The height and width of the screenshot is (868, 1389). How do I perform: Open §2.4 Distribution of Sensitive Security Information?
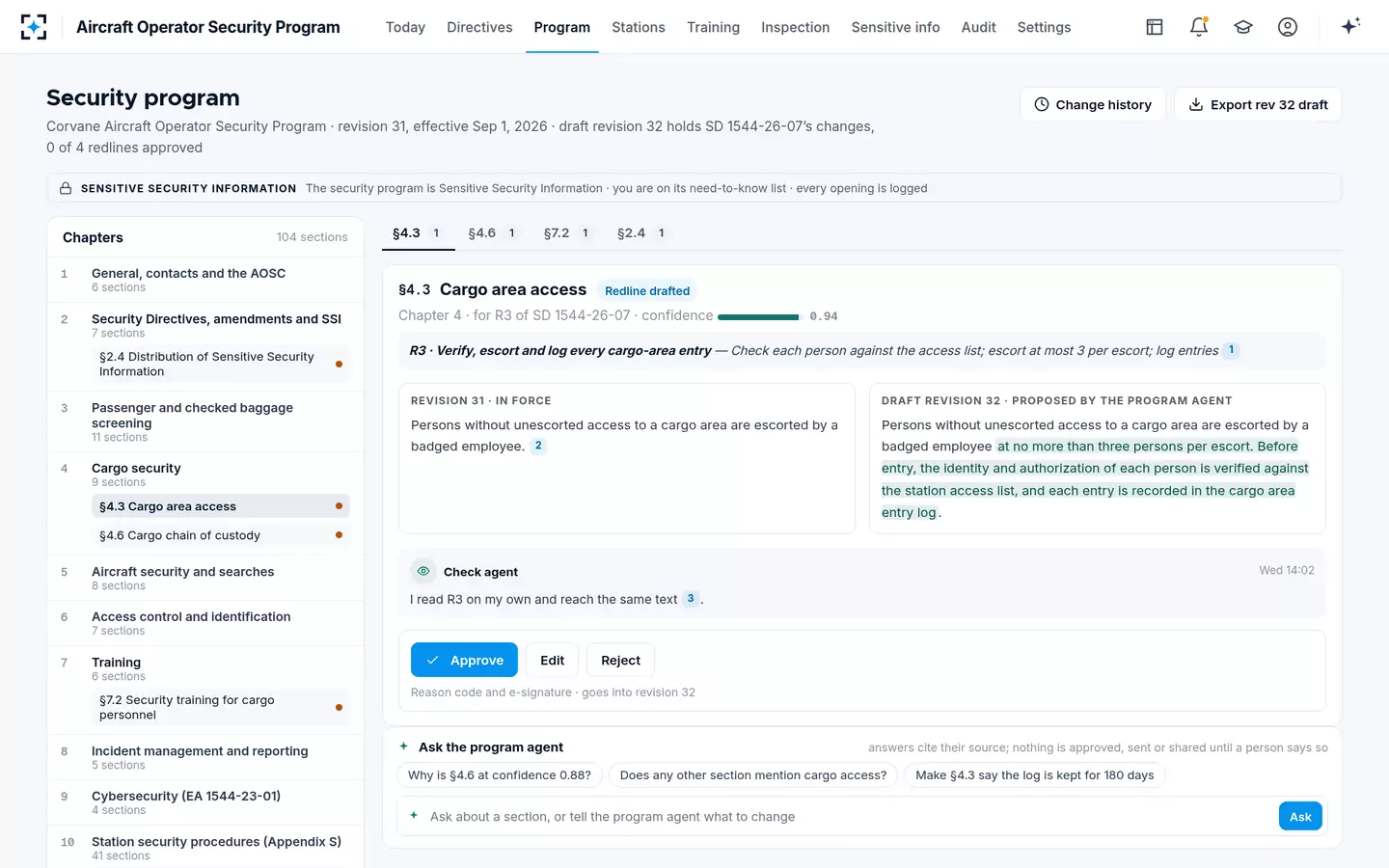[x=220, y=364]
